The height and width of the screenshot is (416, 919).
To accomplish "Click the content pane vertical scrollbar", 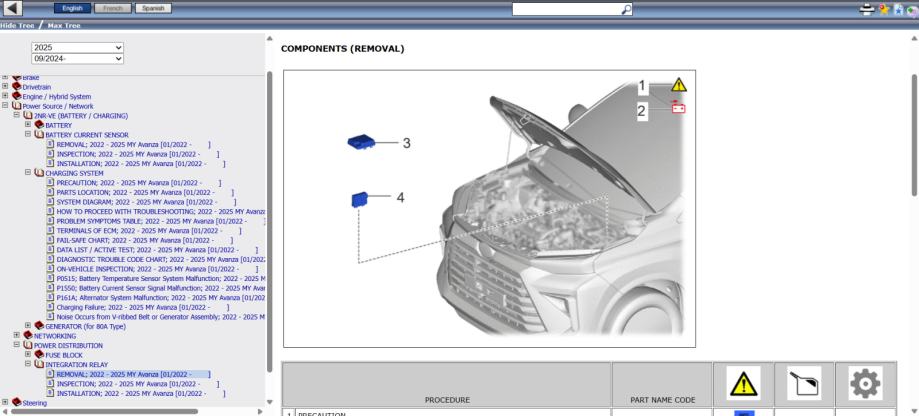I will pyautogui.click(x=915, y=135).
